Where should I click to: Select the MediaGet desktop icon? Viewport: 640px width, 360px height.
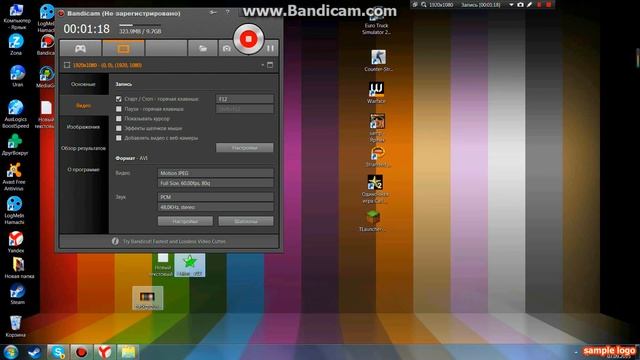(x=46, y=77)
